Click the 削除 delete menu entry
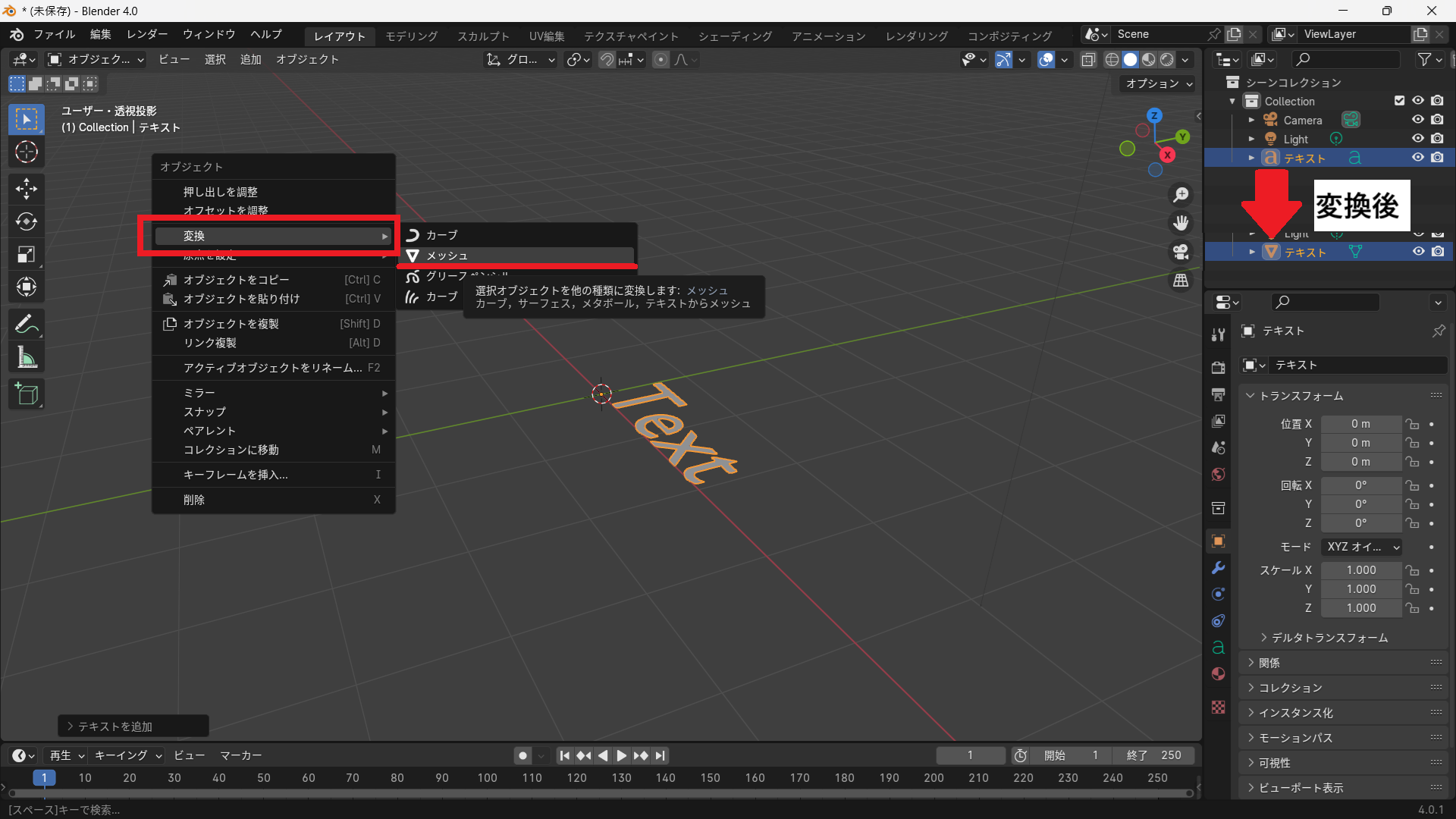Screen dimensions: 1456x819 pyautogui.click(x=194, y=500)
